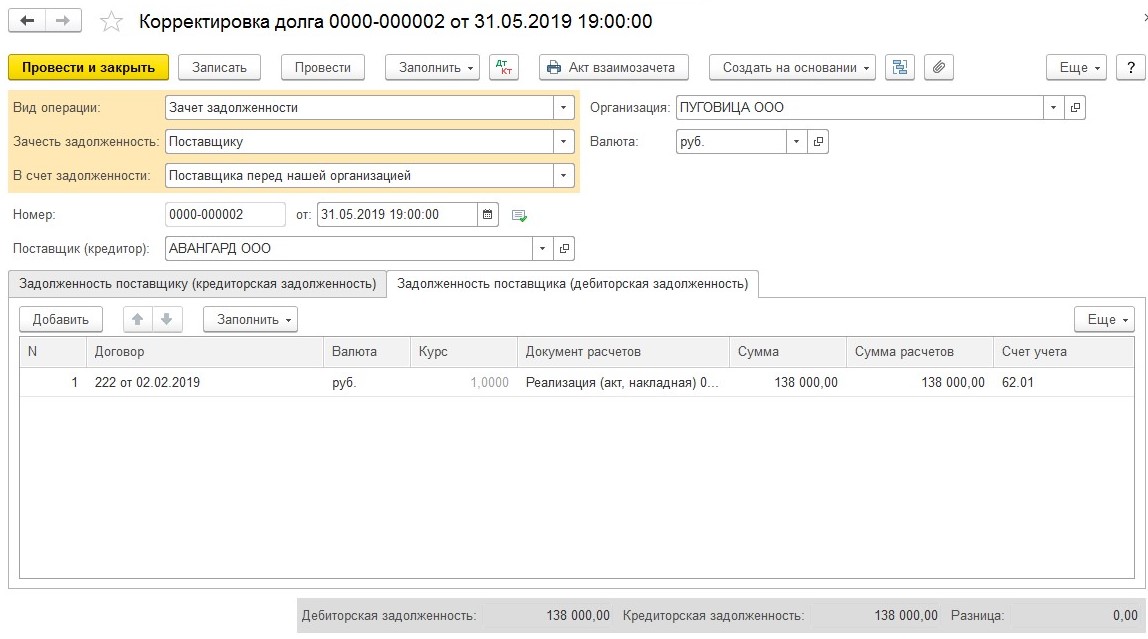The width and height of the screenshot is (1148, 639).
Task: Expand Валюта currency dropdown
Action: point(797,142)
